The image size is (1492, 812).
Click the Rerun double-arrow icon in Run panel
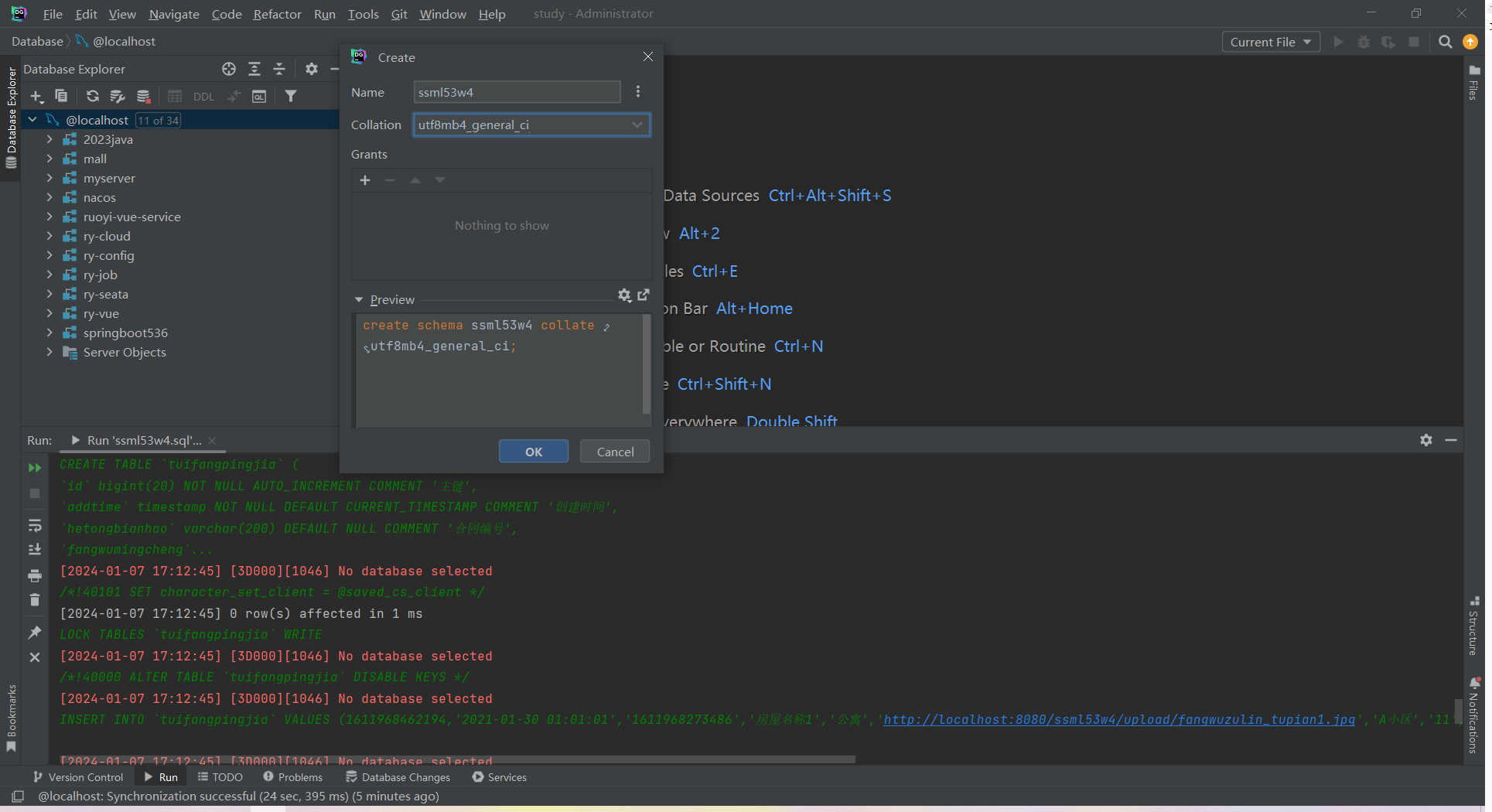[35, 468]
